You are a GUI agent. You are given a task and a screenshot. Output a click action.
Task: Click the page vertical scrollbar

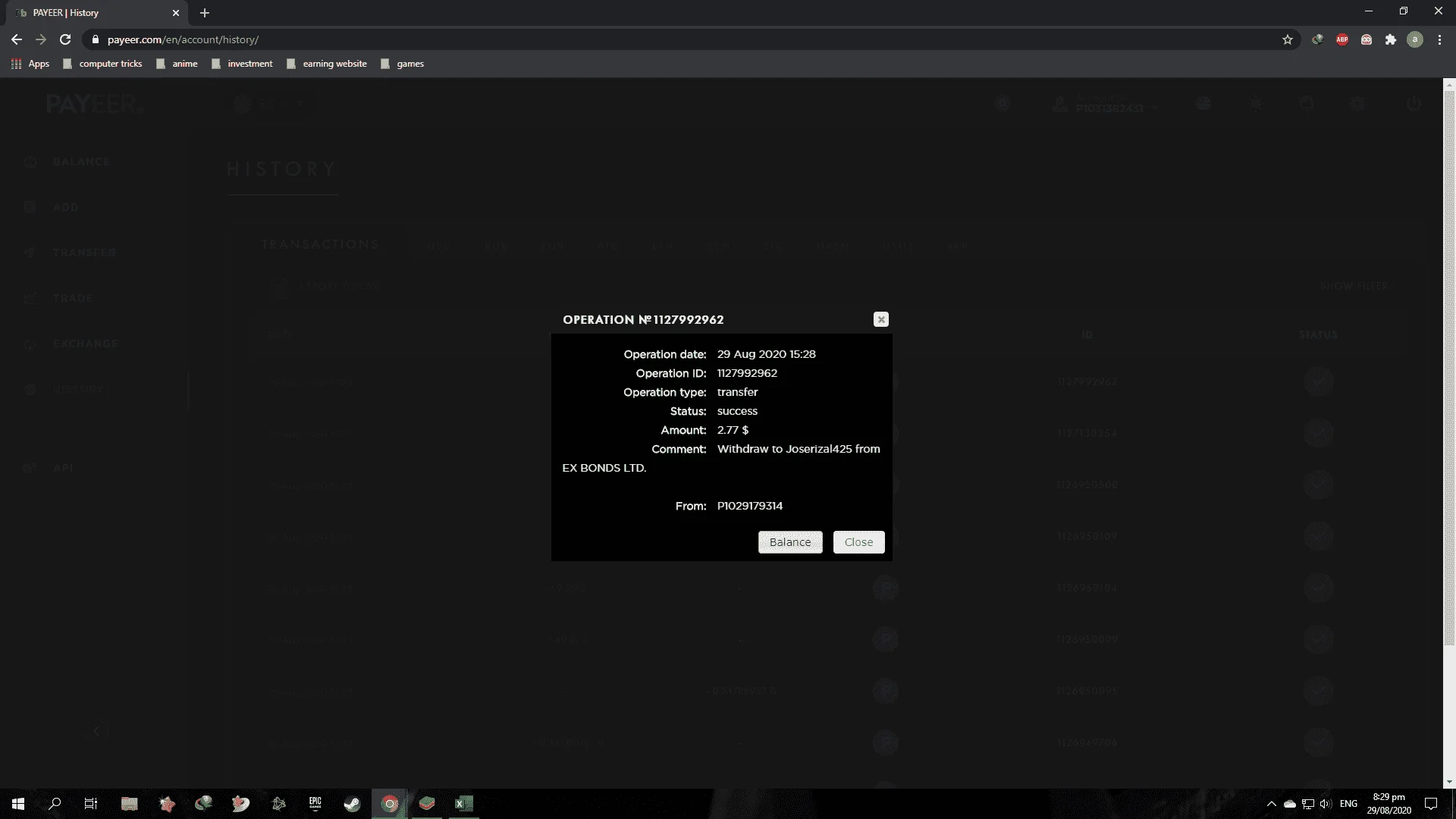click(x=1449, y=368)
